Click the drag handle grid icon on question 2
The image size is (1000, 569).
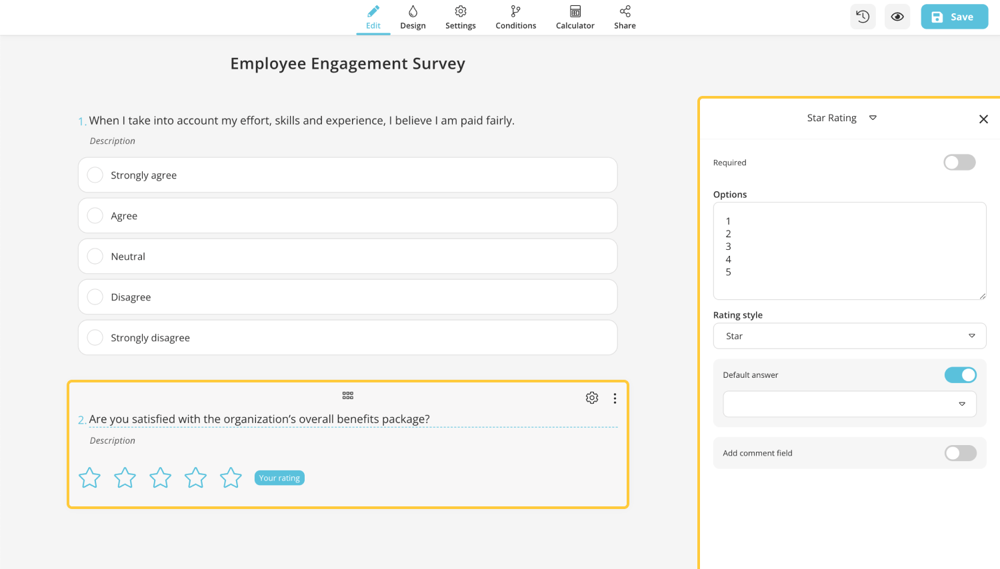348,396
